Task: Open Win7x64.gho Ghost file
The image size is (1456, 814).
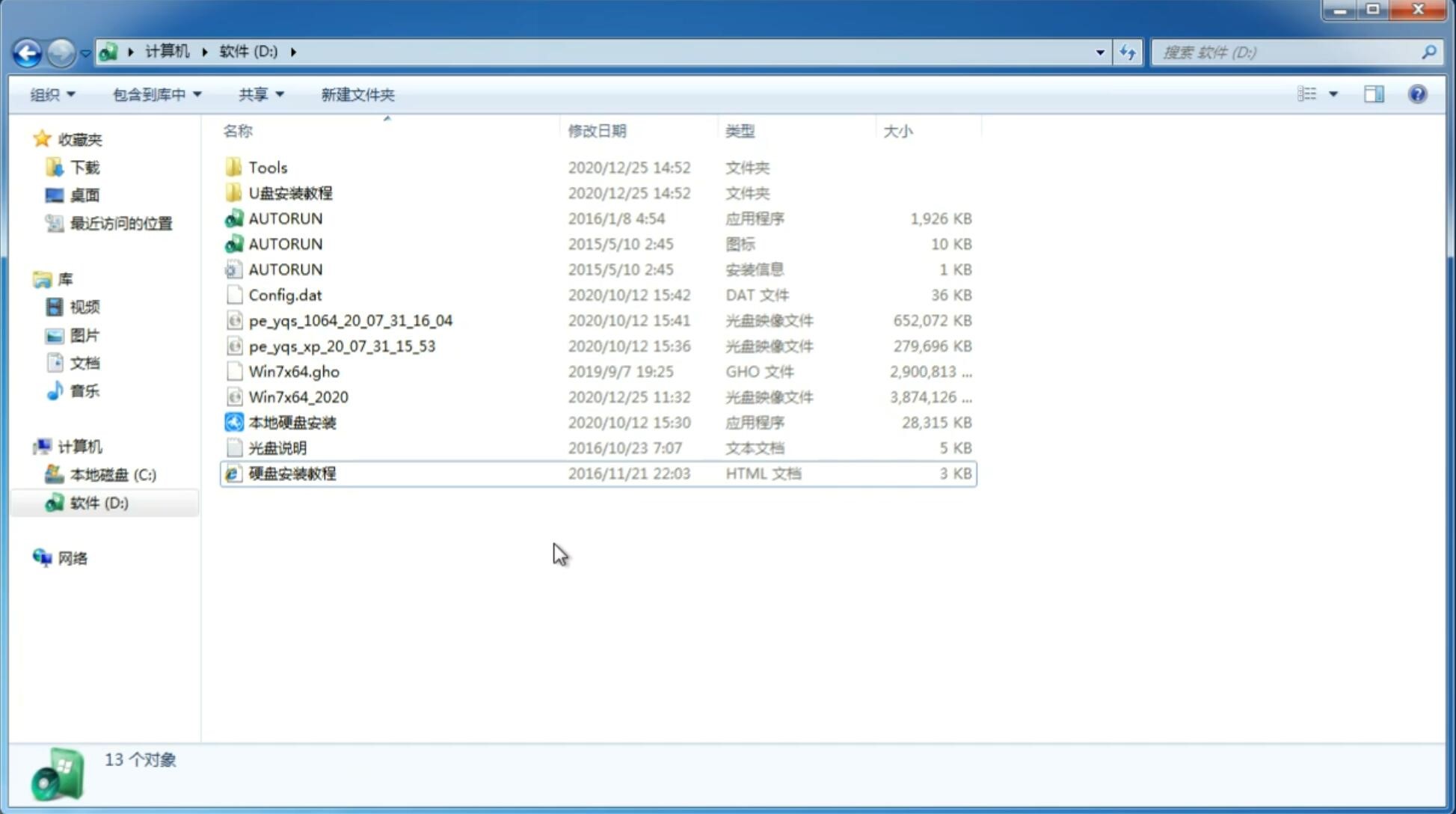Action: 293,371
